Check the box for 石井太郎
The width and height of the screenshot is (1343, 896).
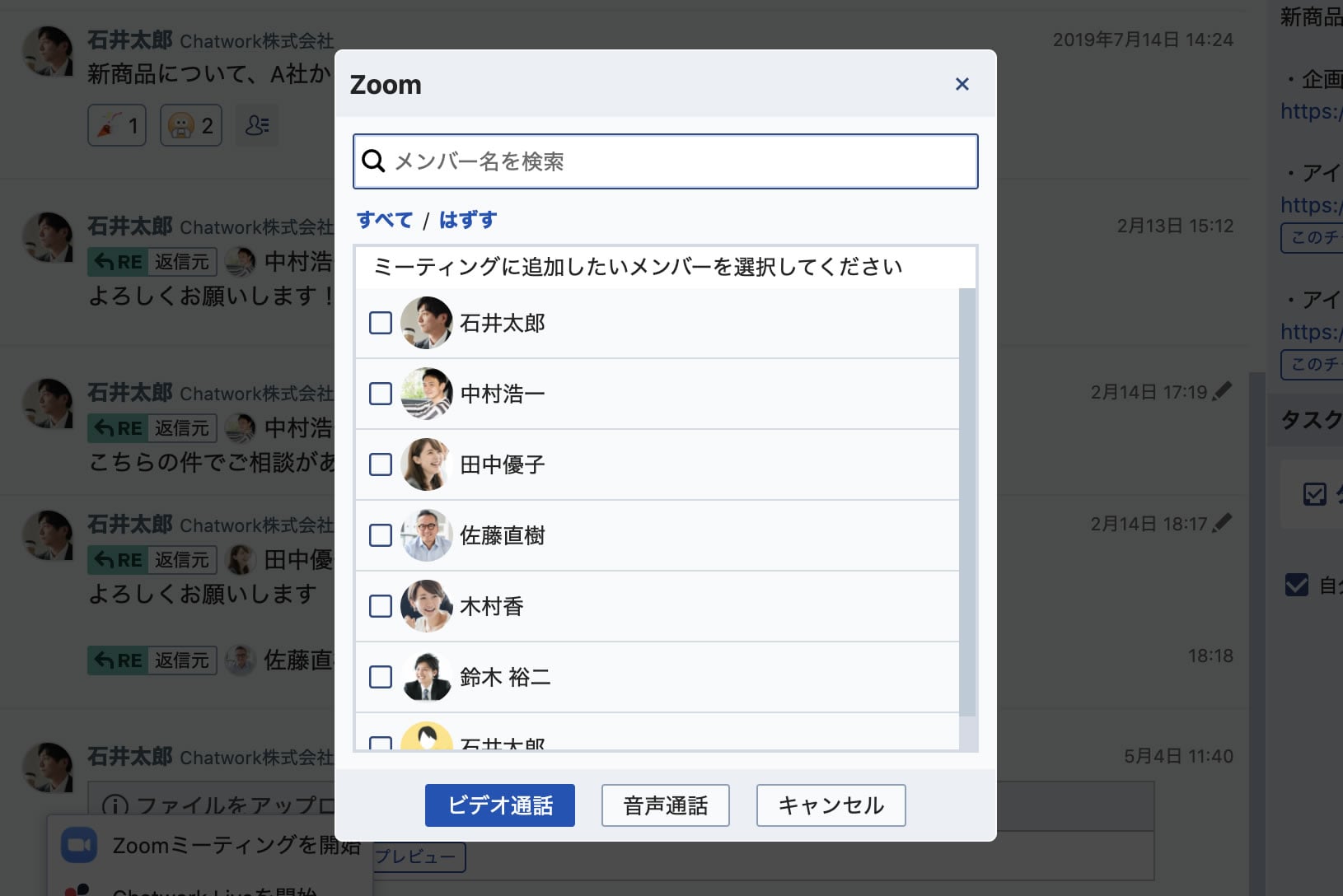pos(381,323)
